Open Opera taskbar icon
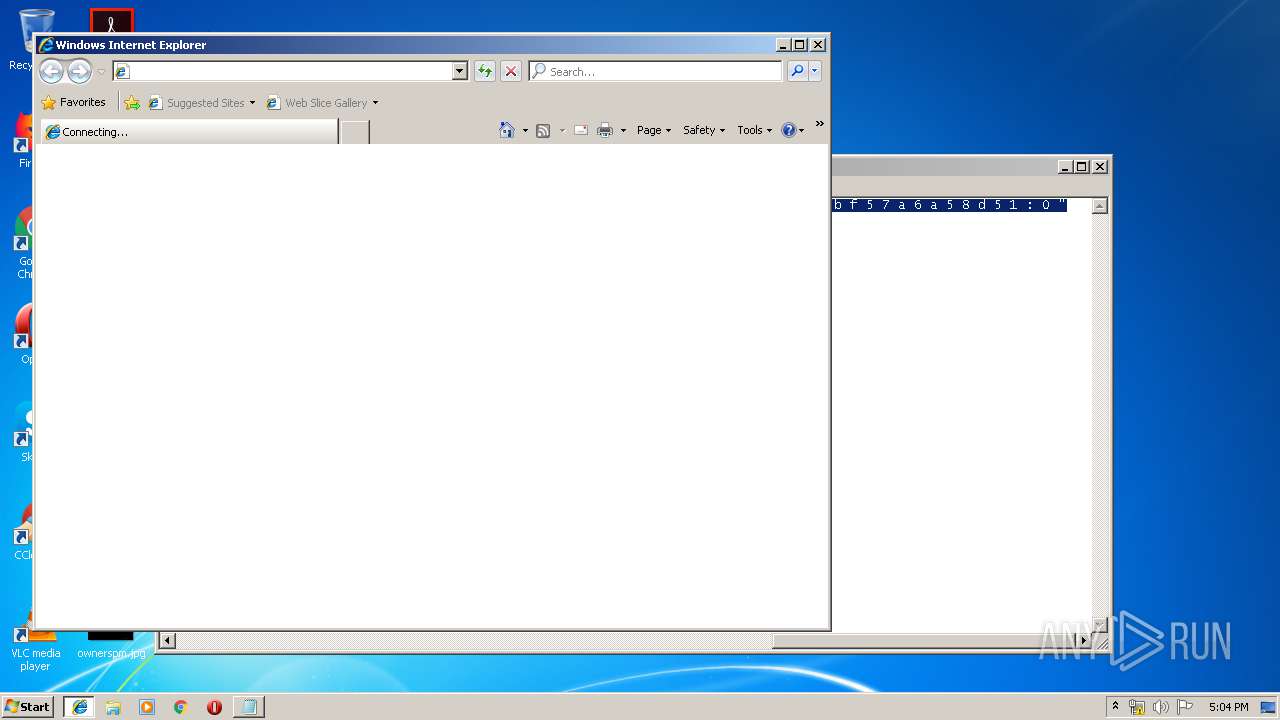 pos(214,707)
